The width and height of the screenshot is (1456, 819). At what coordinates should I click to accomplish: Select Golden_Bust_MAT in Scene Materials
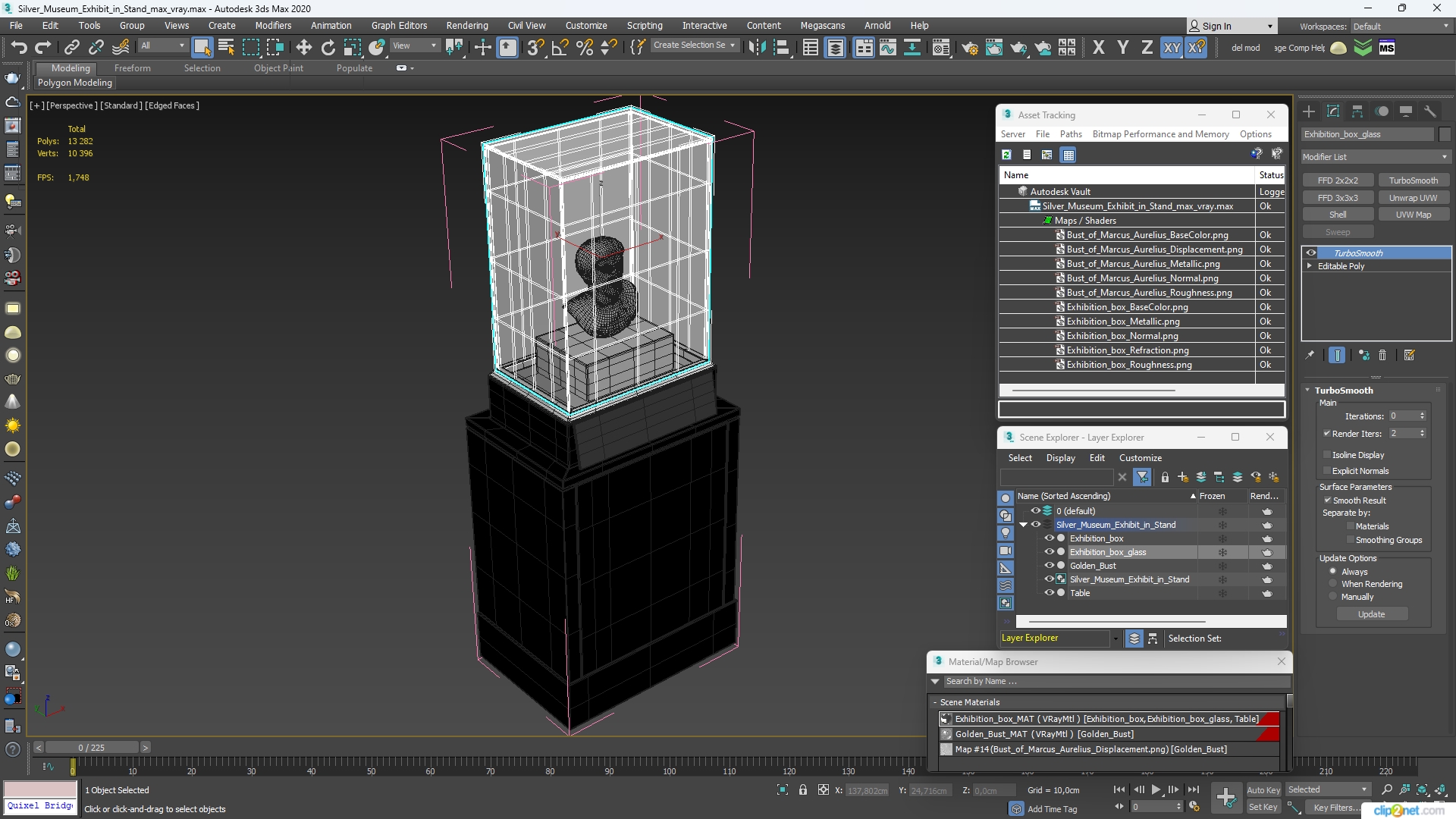tap(1044, 733)
